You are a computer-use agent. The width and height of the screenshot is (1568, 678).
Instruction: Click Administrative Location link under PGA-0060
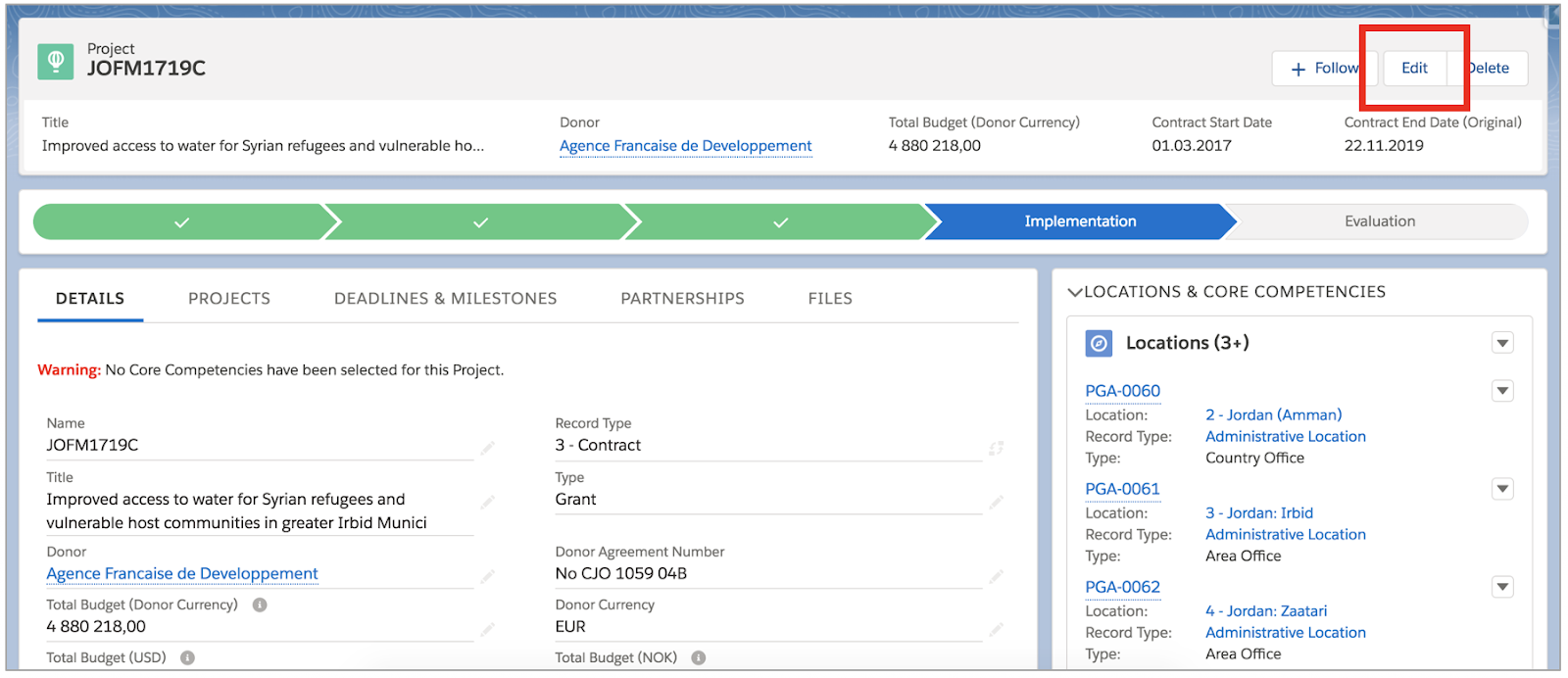[x=1286, y=436]
